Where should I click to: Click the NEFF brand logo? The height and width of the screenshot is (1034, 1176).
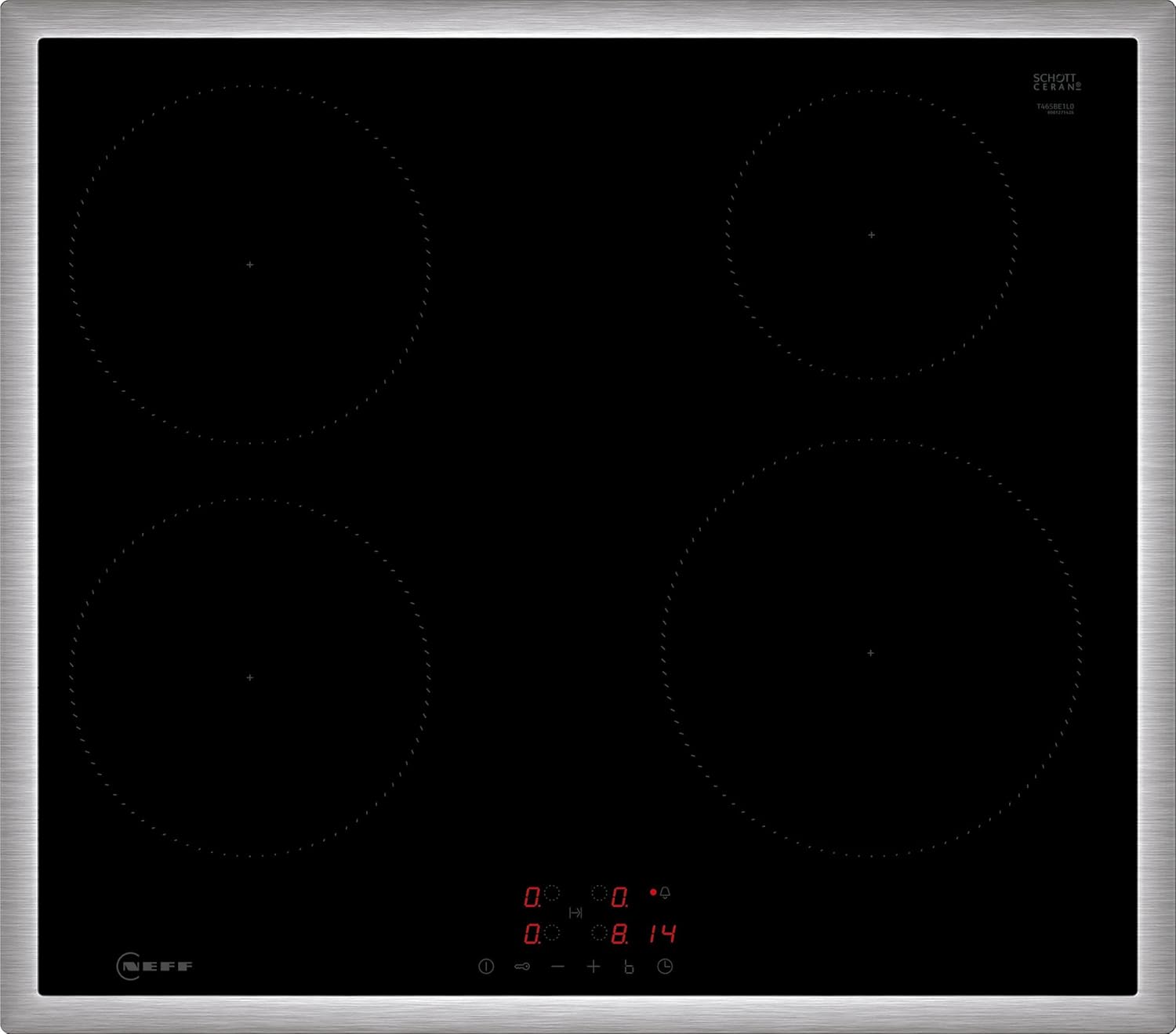coord(154,966)
